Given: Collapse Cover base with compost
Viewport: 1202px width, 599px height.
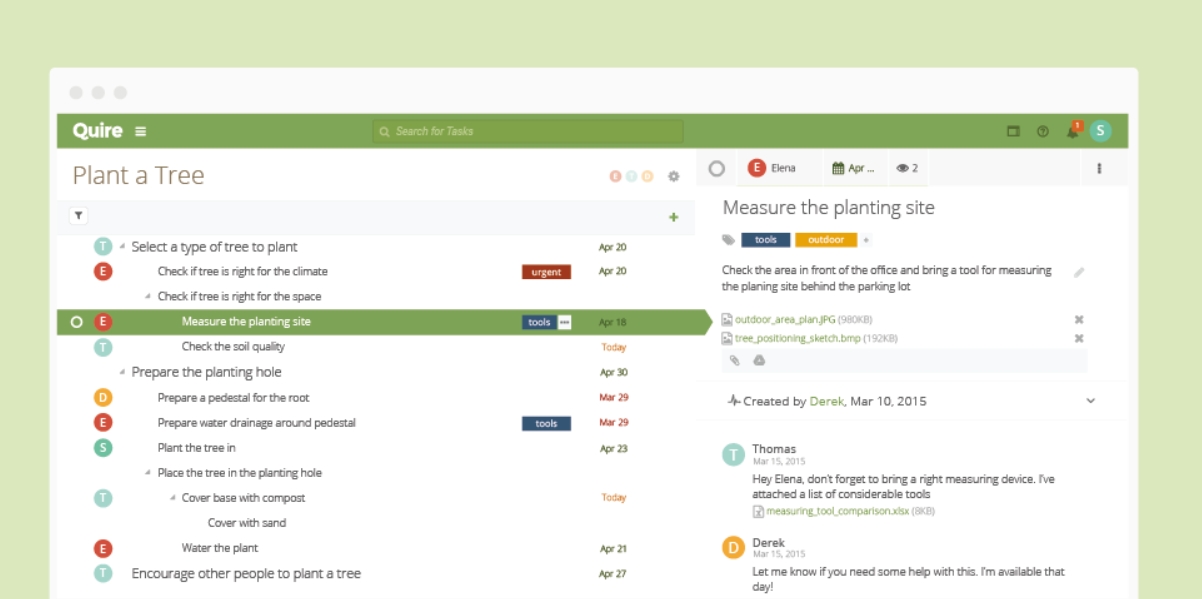Looking at the screenshot, I should tap(172, 498).
